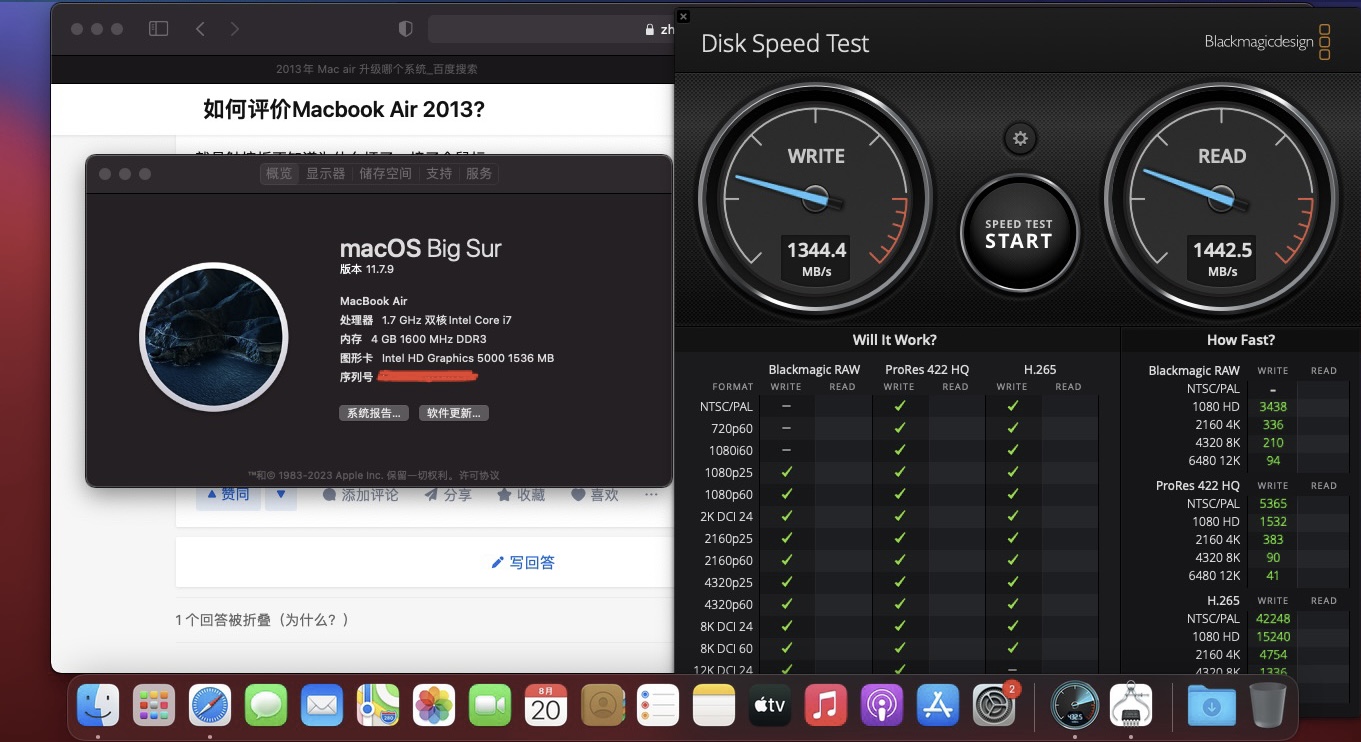
Task: Open the App Store from the Dock
Action: coord(938,706)
